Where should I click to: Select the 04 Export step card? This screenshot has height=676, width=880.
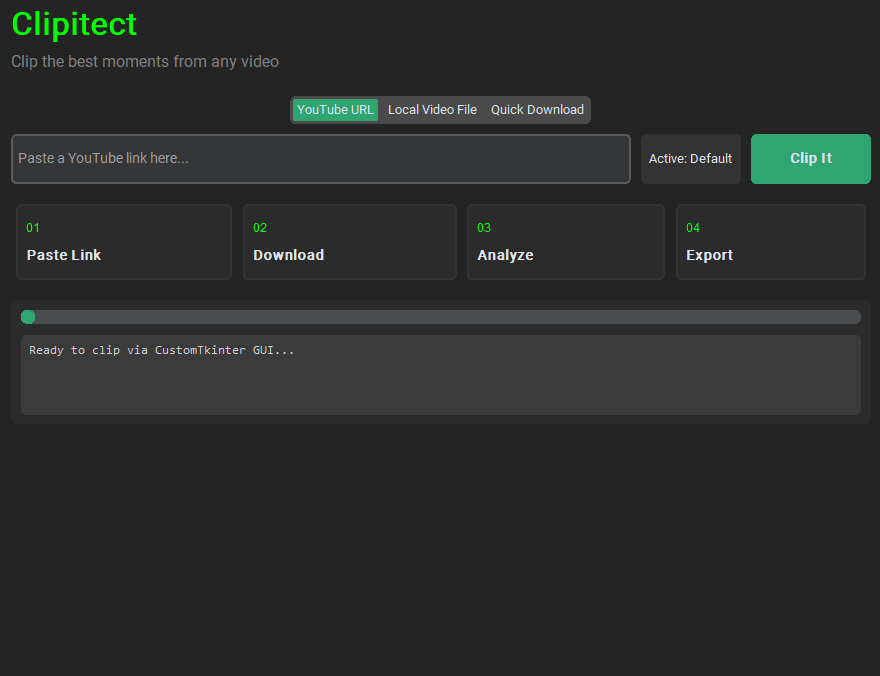pyautogui.click(x=770, y=242)
